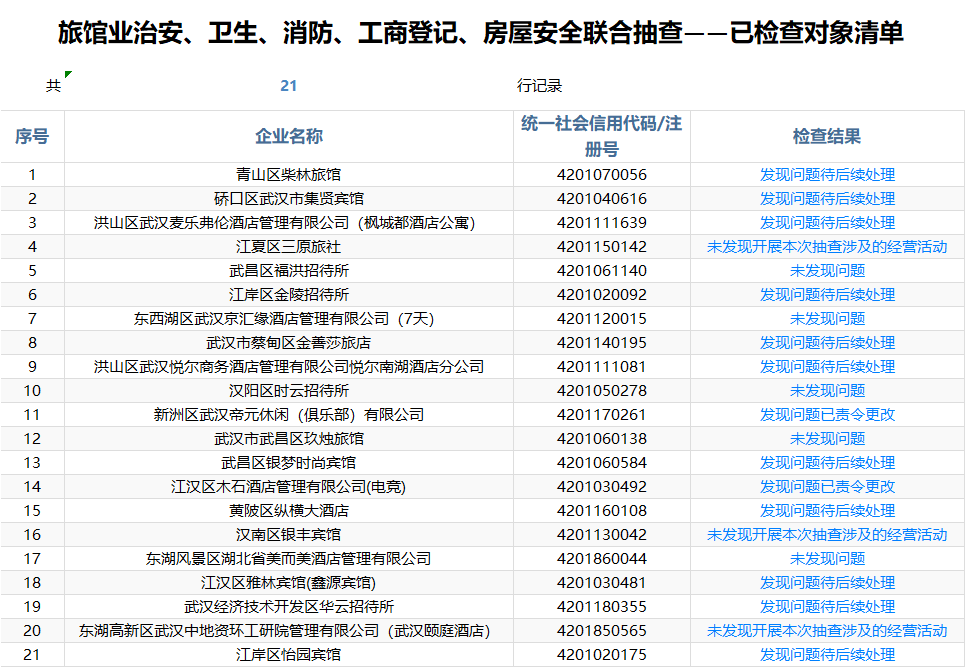Click registration code 4201020175

point(602,655)
